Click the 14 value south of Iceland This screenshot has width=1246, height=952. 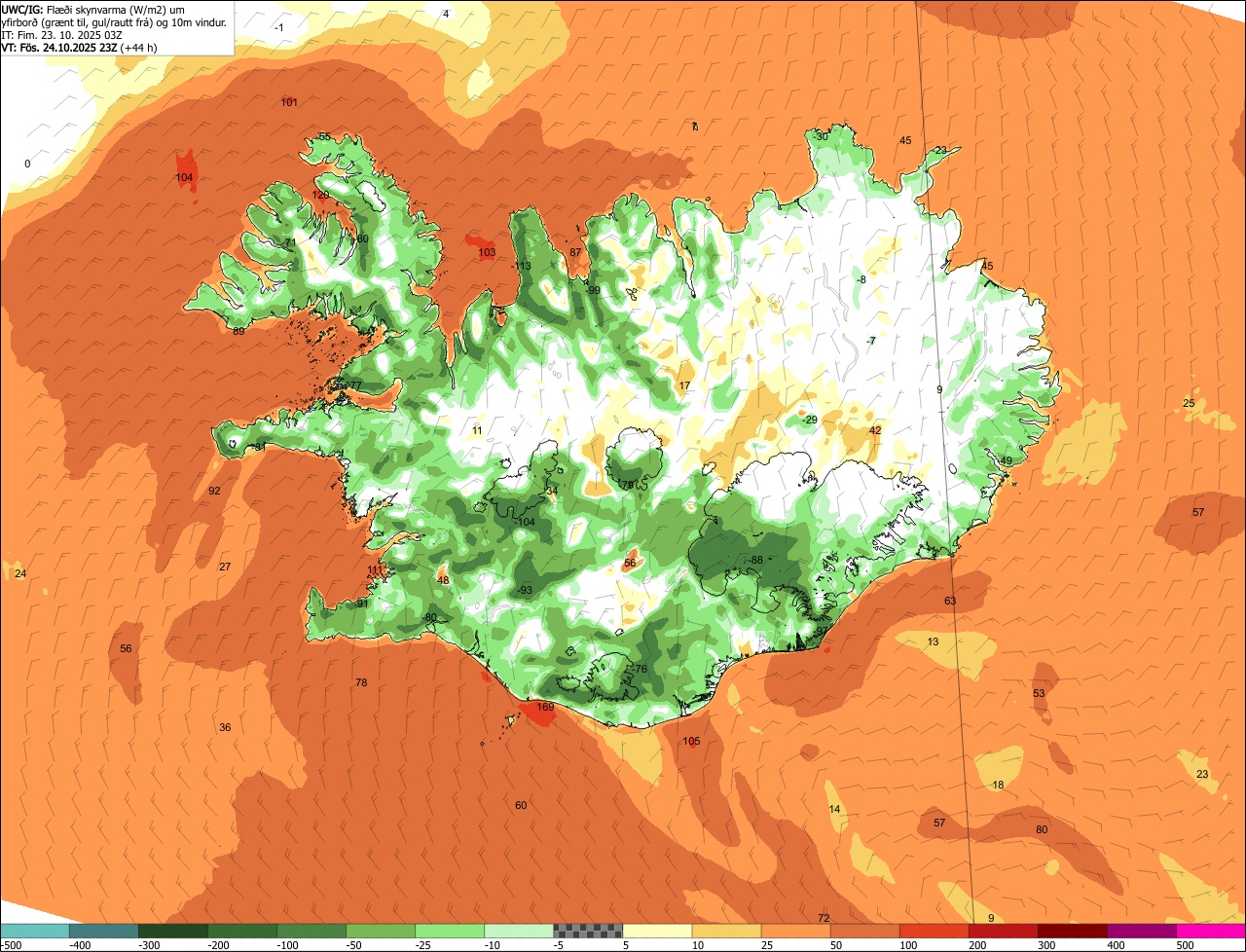[834, 810]
